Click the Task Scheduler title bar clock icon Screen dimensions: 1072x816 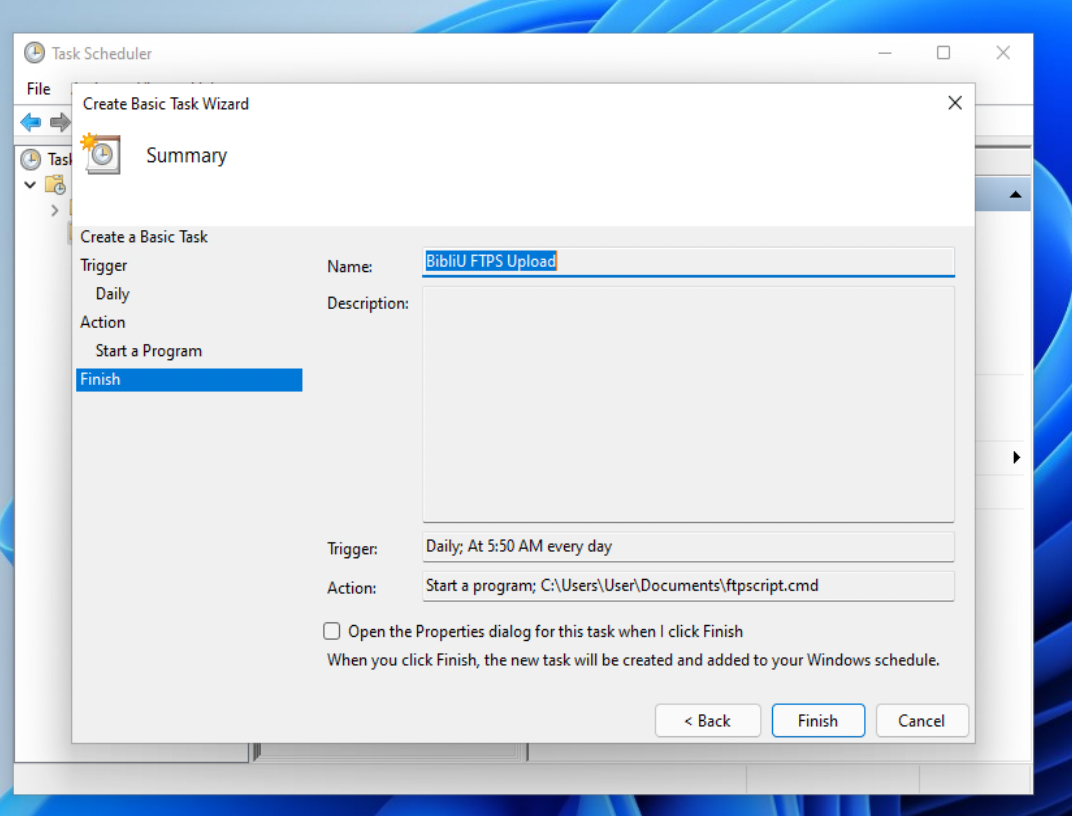(34, 53)
